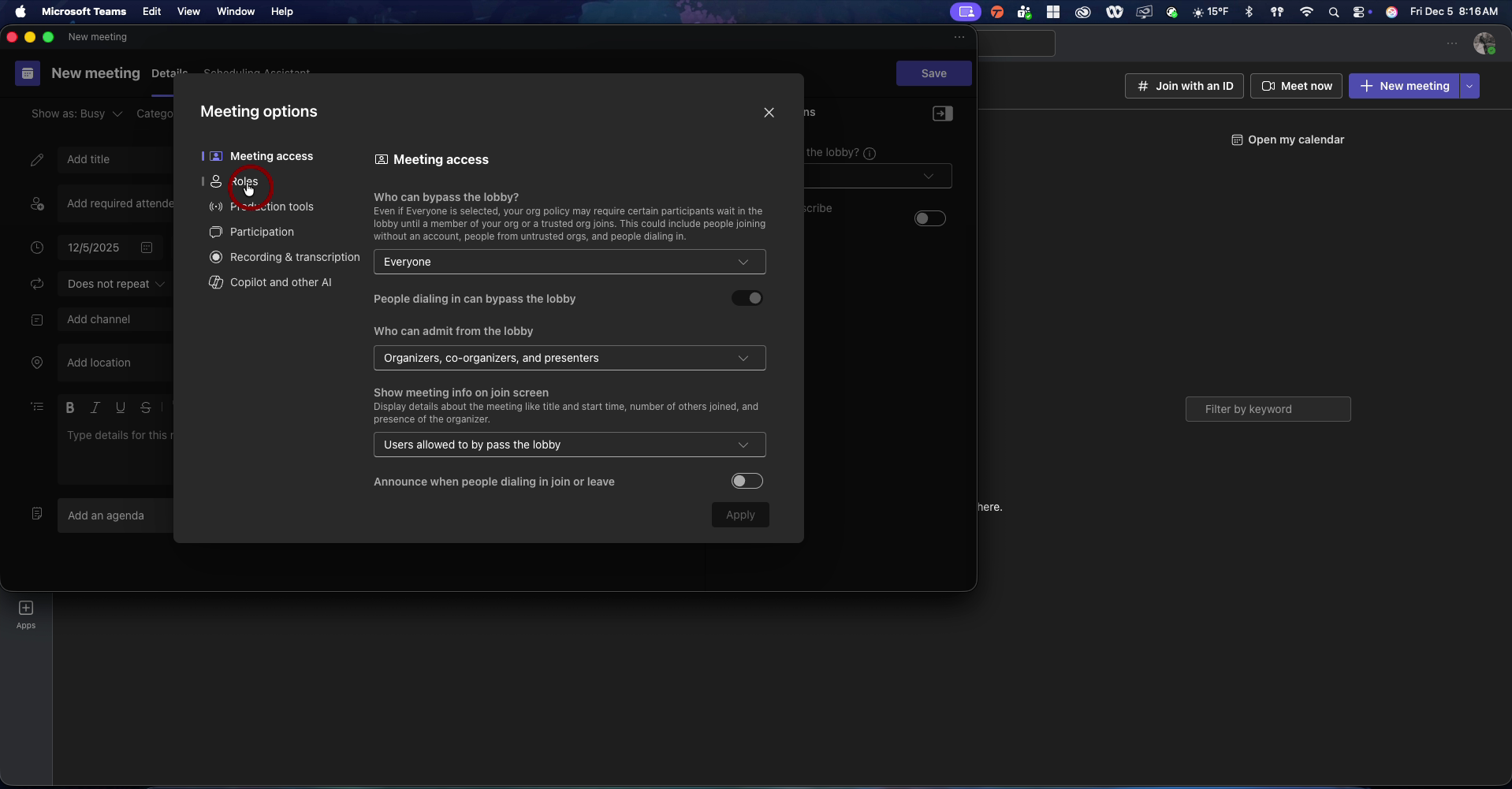Image resolution: width=1512 pixels, height=789 pixels.
Task: Open Copilot and other AI section
Action: (x=270, y=282)
